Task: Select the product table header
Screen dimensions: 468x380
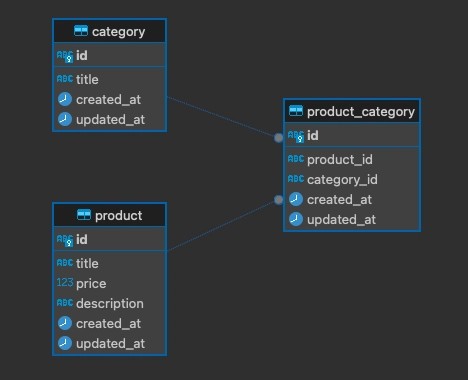Action: pyautogui.click(x=110, y=215)
